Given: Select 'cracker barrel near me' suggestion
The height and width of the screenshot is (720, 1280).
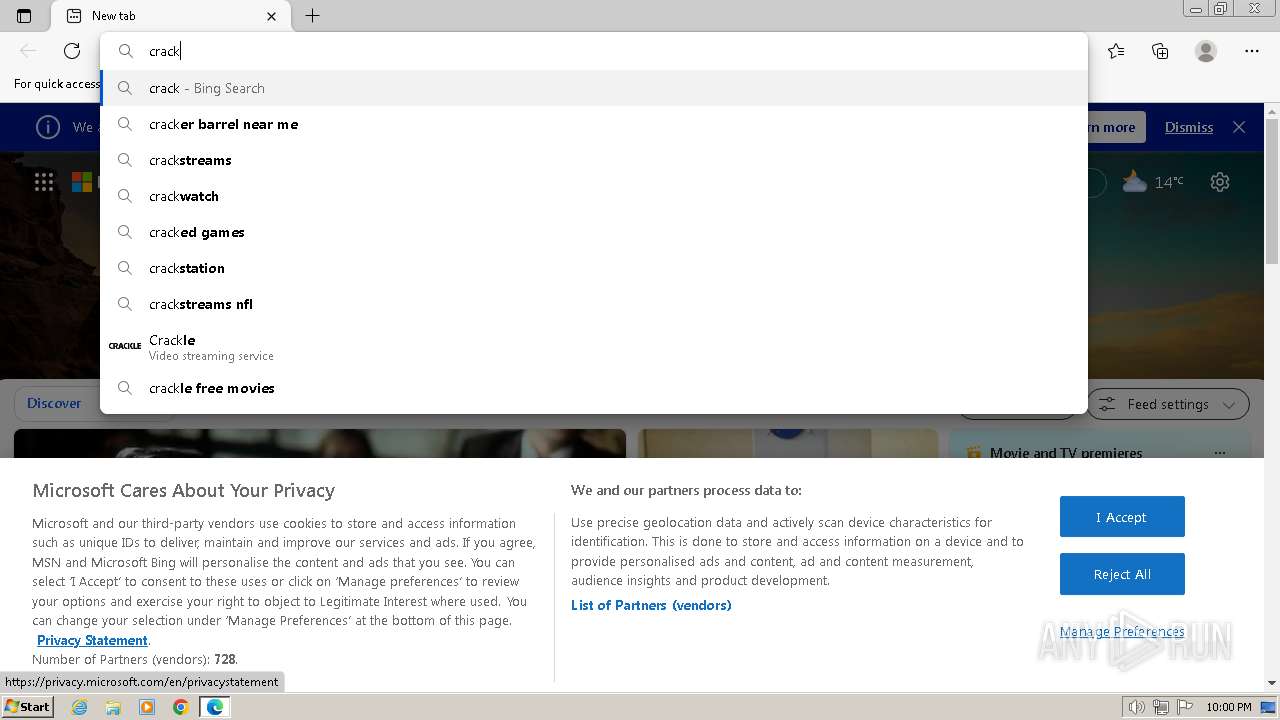Looking at the screenshot, I should (594, 124).
